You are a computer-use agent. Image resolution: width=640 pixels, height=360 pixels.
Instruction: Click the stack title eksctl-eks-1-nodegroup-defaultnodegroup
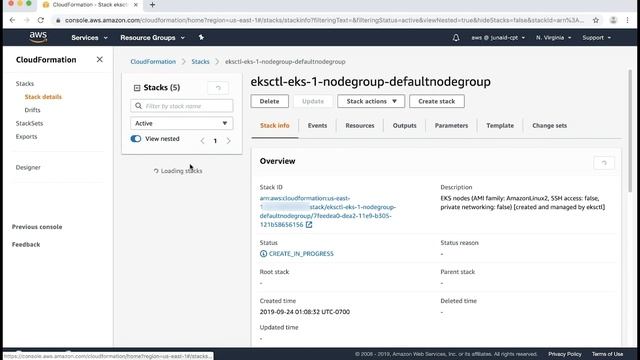[x=371, y=82]
